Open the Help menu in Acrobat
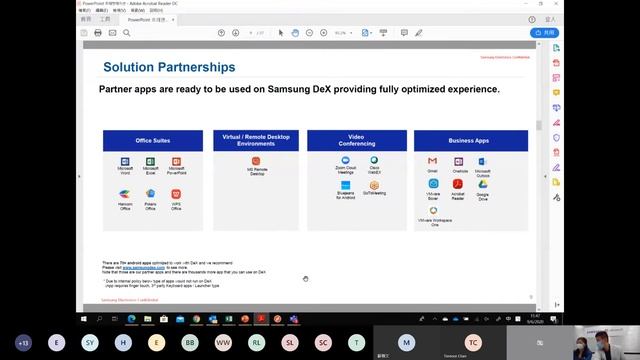640x360 pixels. pos(156,10)
